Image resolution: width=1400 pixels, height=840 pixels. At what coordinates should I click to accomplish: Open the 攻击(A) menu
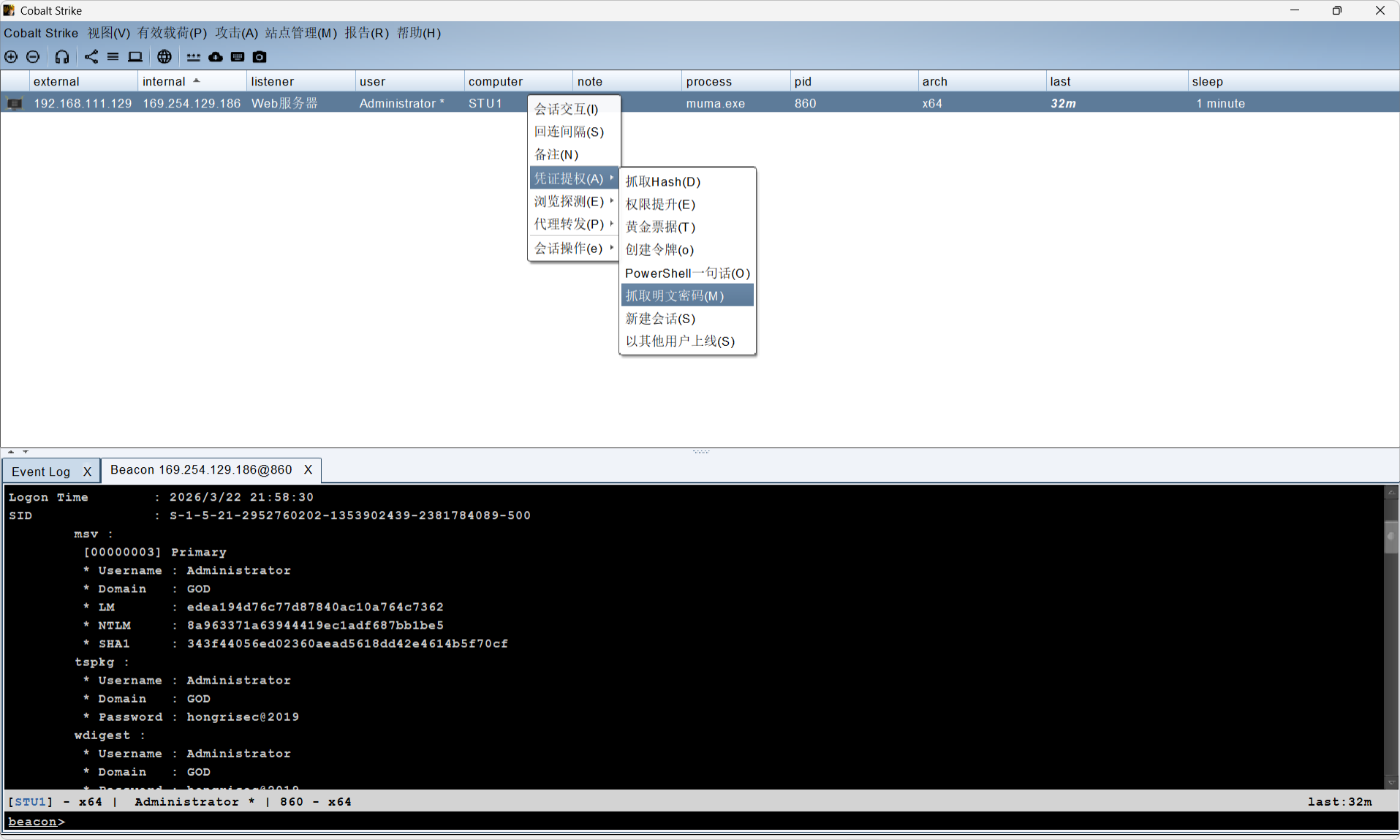click(x=237, y=33)
